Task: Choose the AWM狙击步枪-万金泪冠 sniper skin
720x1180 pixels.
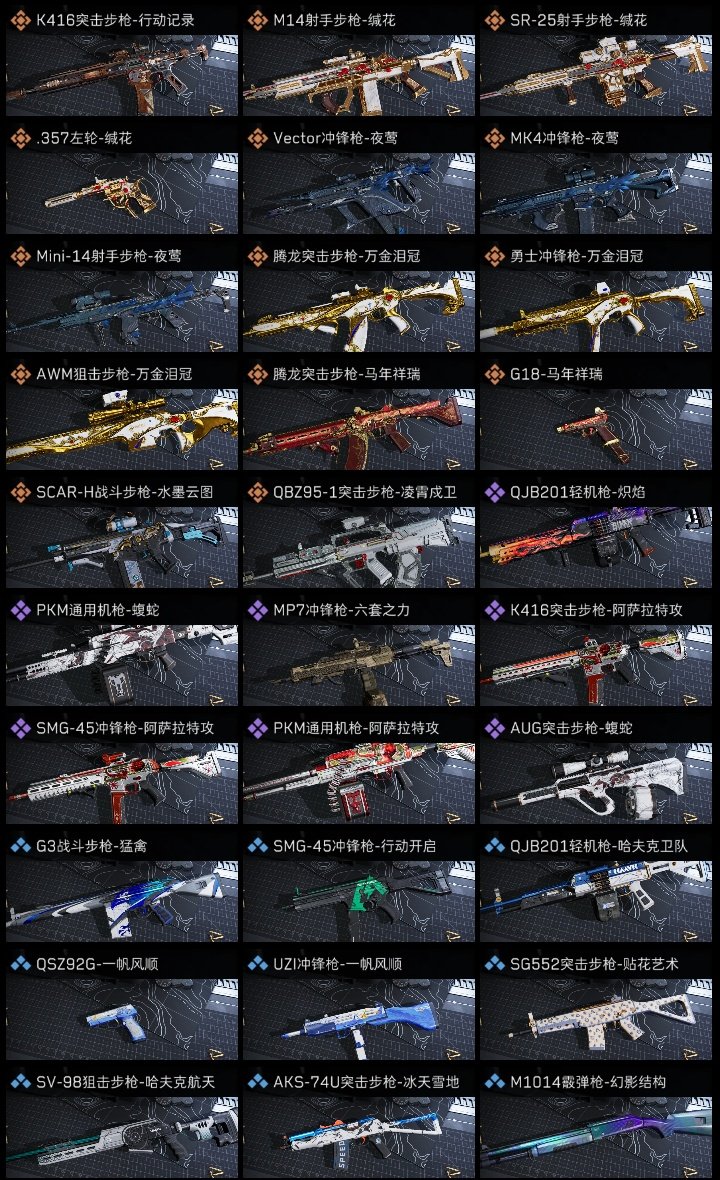Action: (x=122, y=429)
